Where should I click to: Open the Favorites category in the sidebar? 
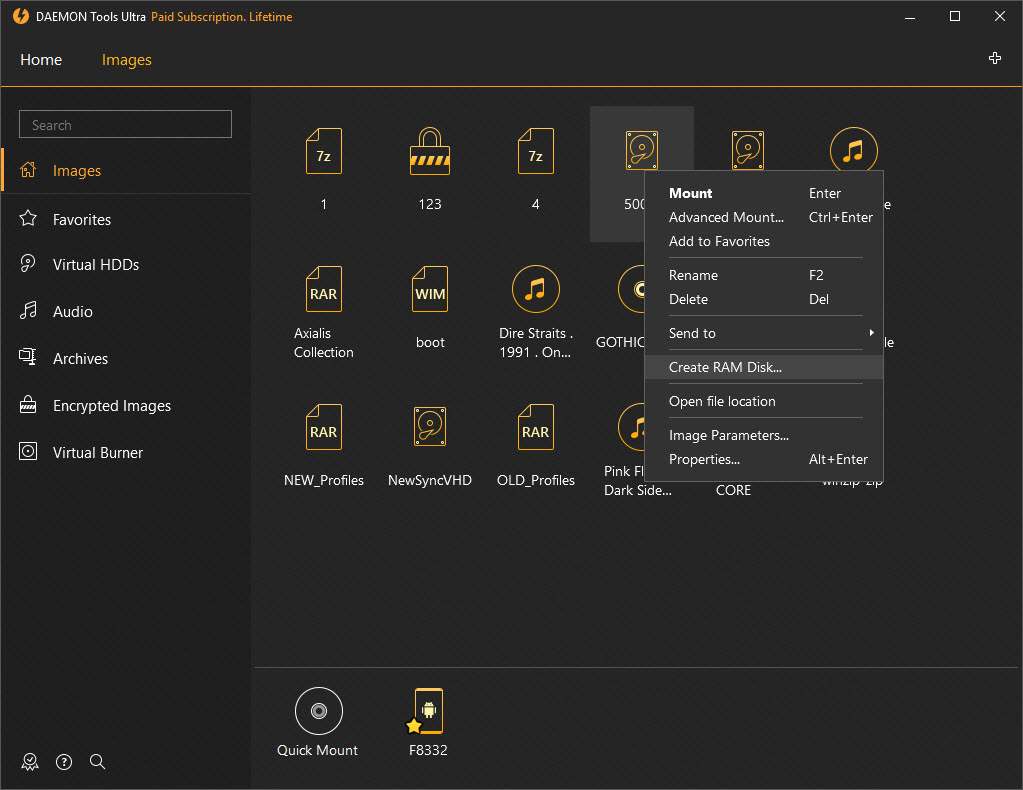126,219
